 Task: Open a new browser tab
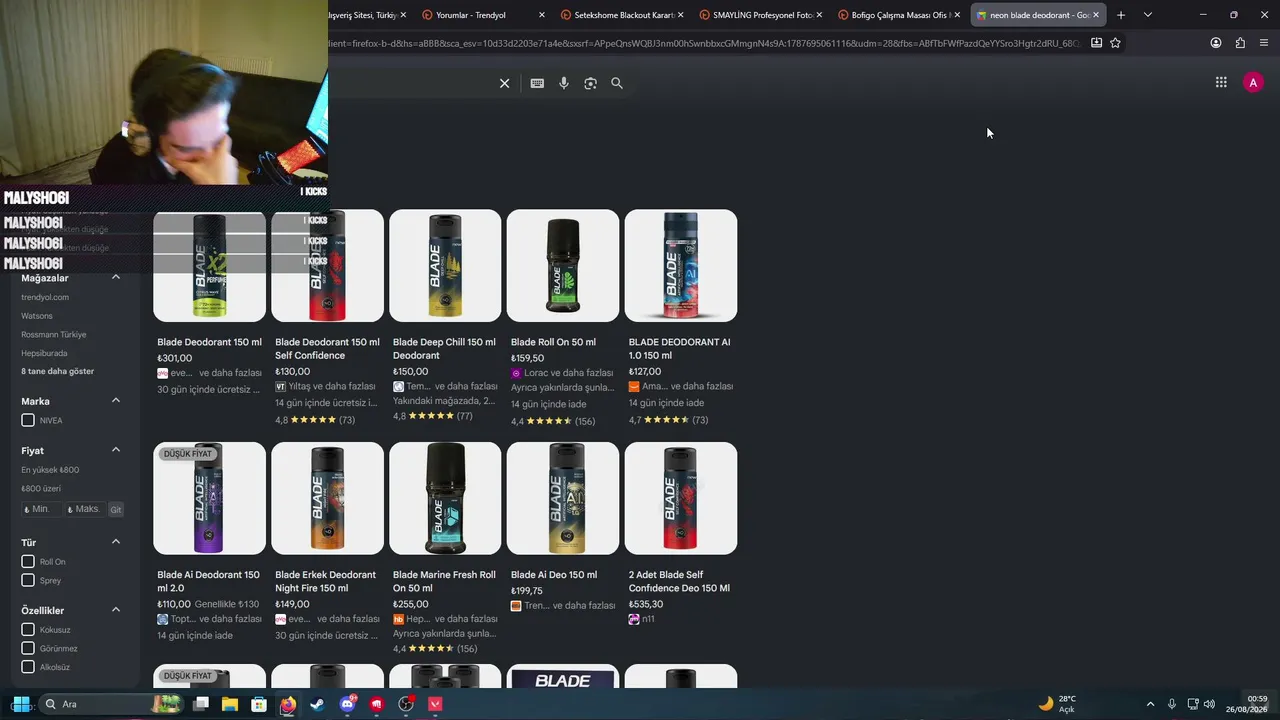click(1121, 15)
